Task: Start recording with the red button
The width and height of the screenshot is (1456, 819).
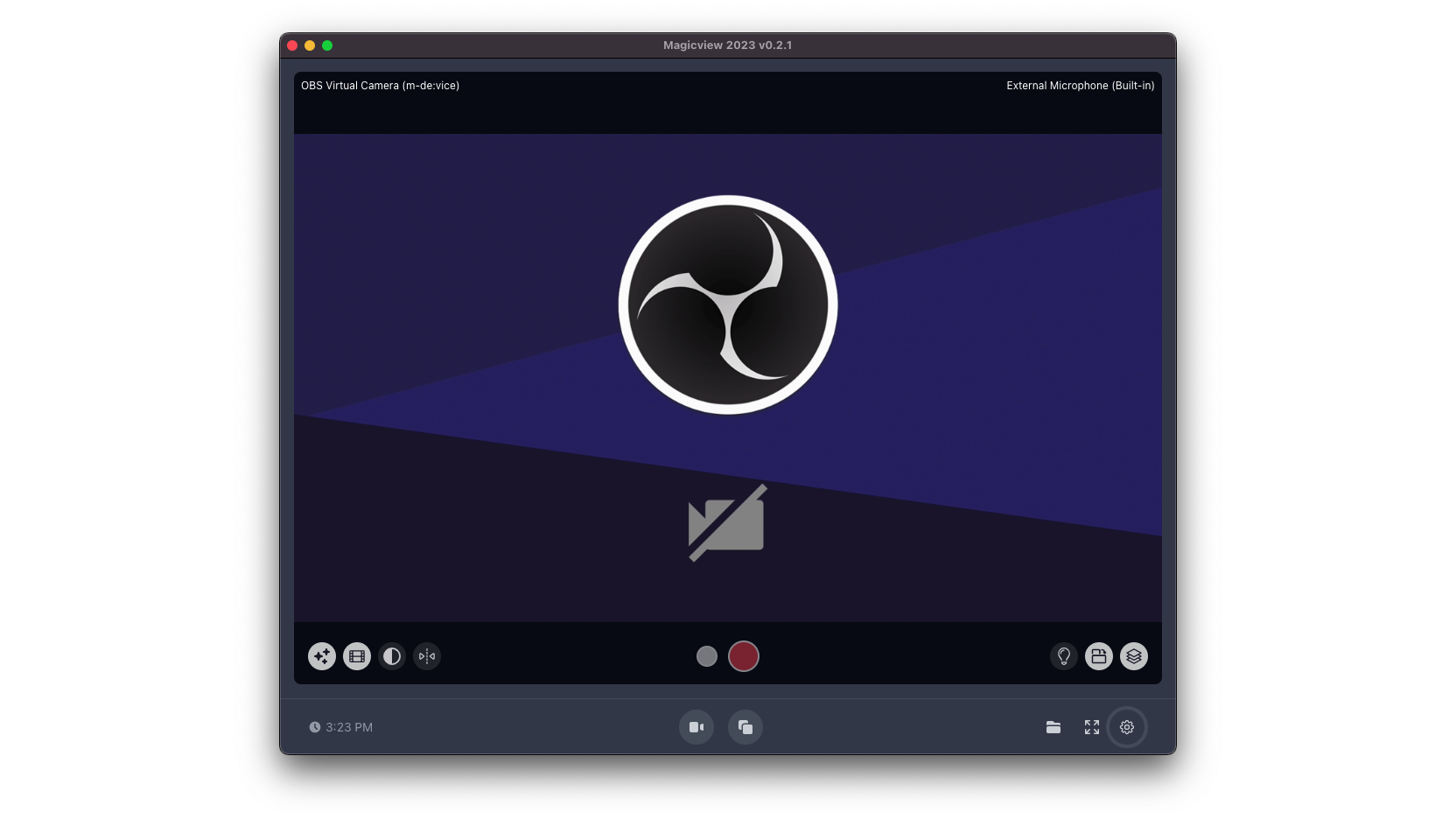Action: (x=743, y=656)
